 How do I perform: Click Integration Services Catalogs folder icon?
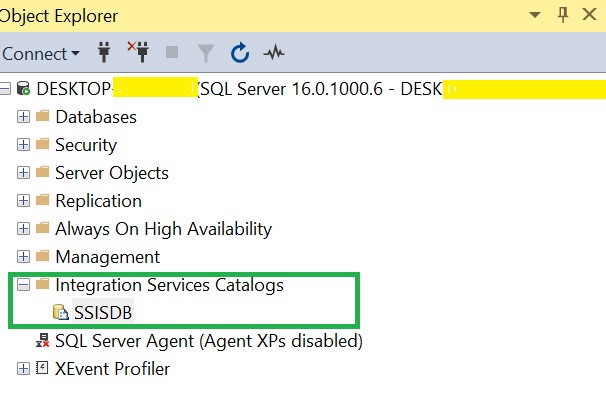43,284
